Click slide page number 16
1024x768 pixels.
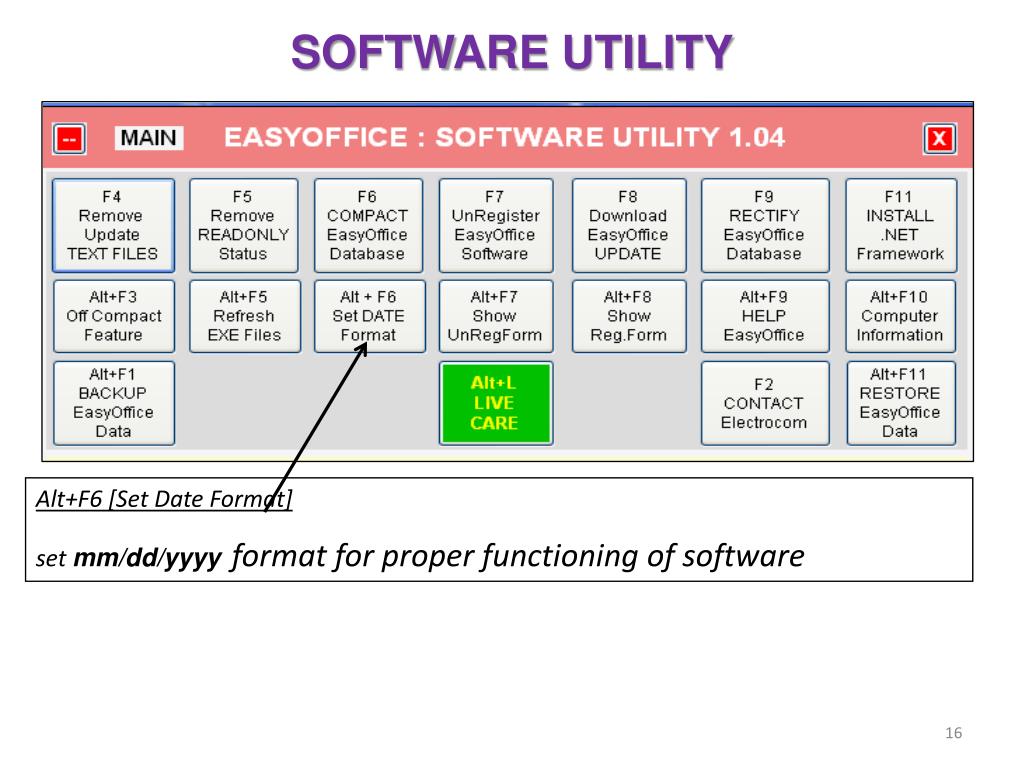(x=953, y=733)
